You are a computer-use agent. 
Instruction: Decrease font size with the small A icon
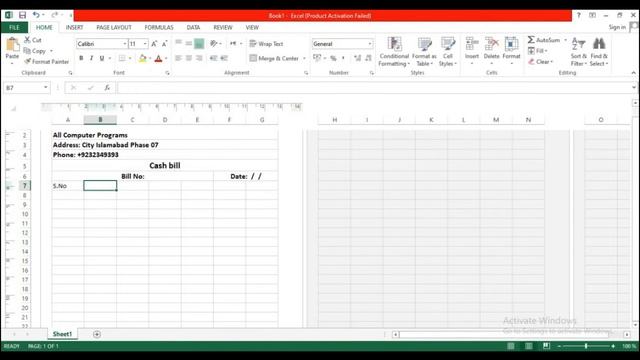(x=164, y=44)
